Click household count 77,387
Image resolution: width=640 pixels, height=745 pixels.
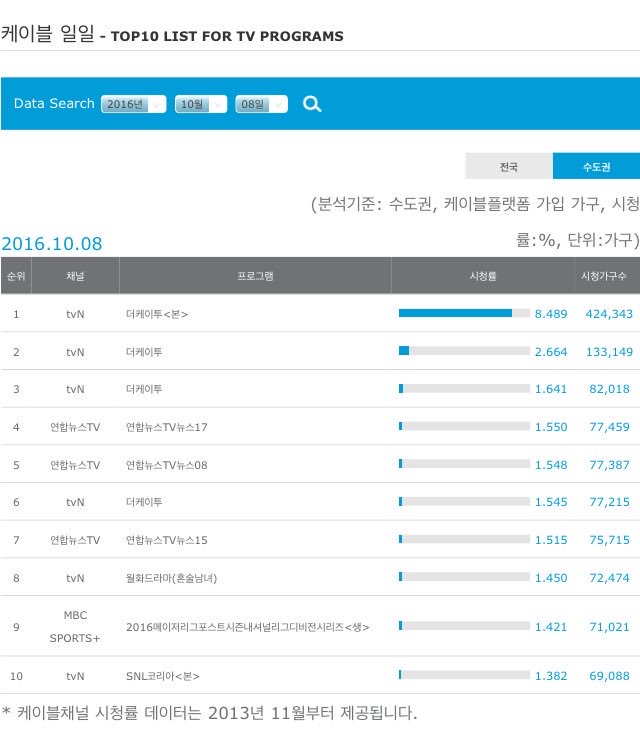coord(609,465)
